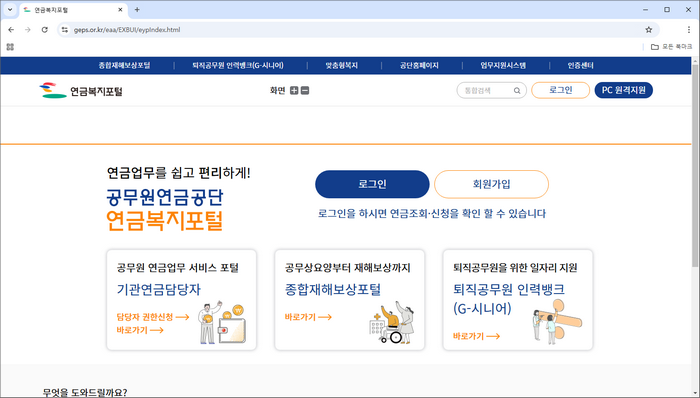This screenshot has height=398, width=700.
Task: Click the header 로그인 button
Action: pos(560,90)
